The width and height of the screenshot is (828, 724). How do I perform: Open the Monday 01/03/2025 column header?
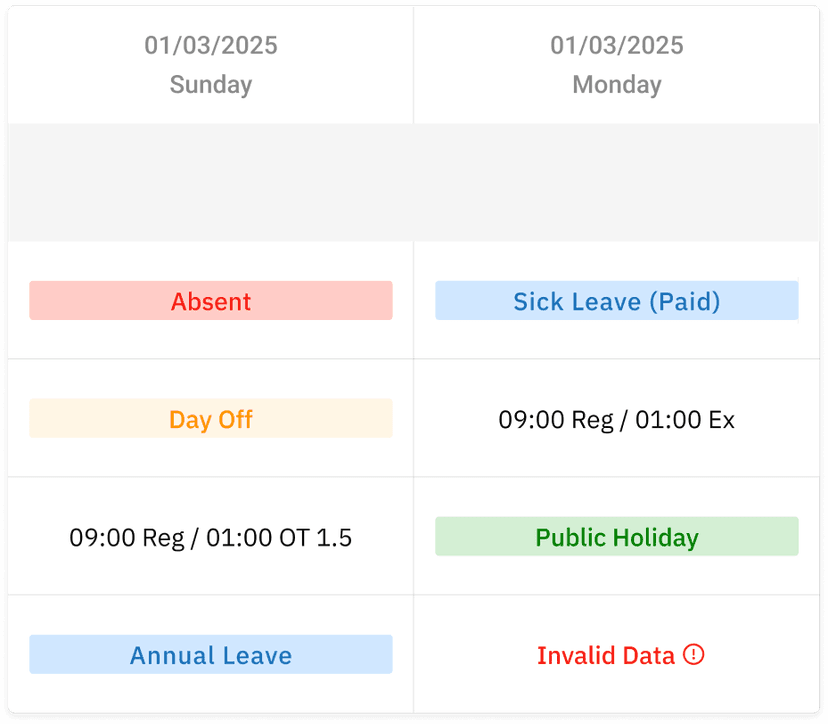click(616, 65)
